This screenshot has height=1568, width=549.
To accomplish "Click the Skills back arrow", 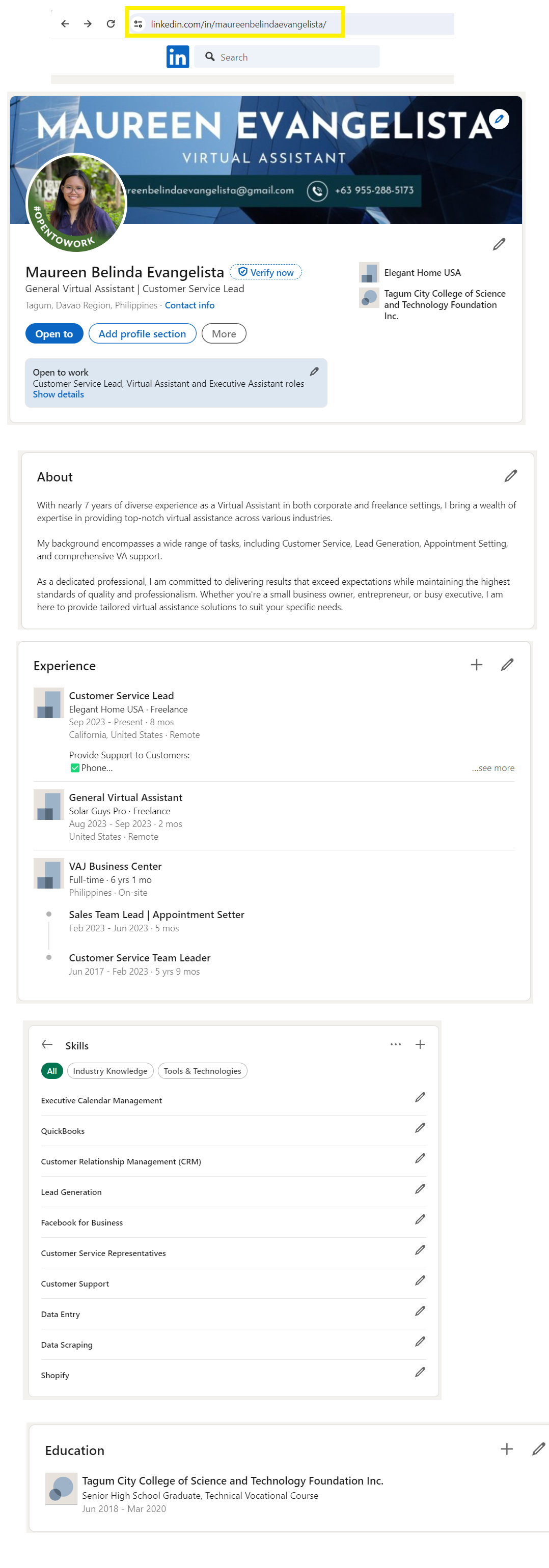I will pos(47,1044).
